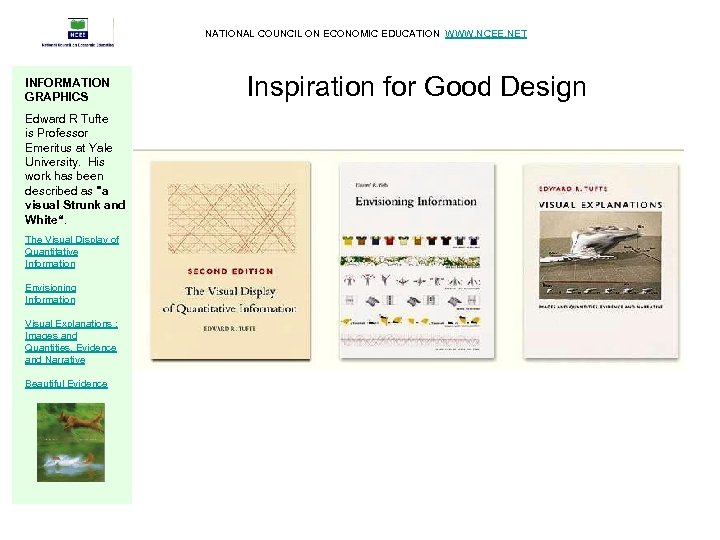This screenshot has height=540, width=720.
Task: Visit the Beautiful Evidence link
Action: coord(66,383)
